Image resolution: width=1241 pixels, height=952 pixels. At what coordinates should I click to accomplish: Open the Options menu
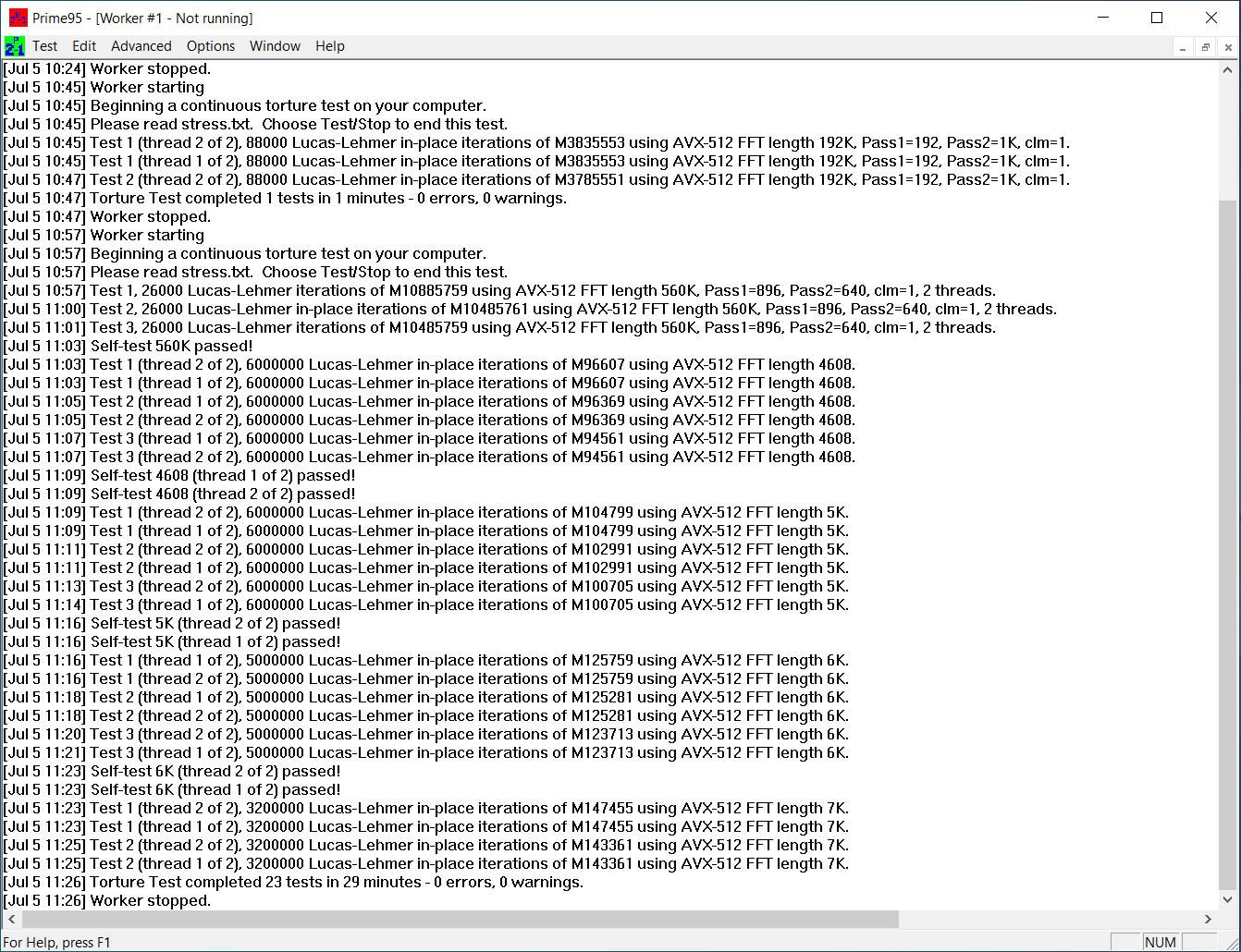click(x=210, y=46)
